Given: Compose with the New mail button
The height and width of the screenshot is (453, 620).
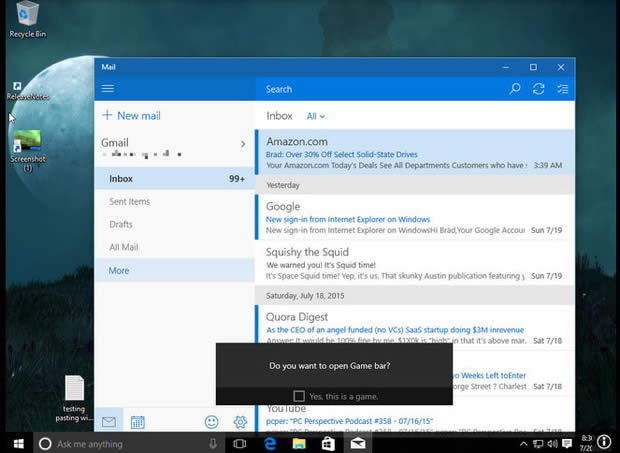Looking at the screenshot, I should pyautogui.click(x=132, y=116).
